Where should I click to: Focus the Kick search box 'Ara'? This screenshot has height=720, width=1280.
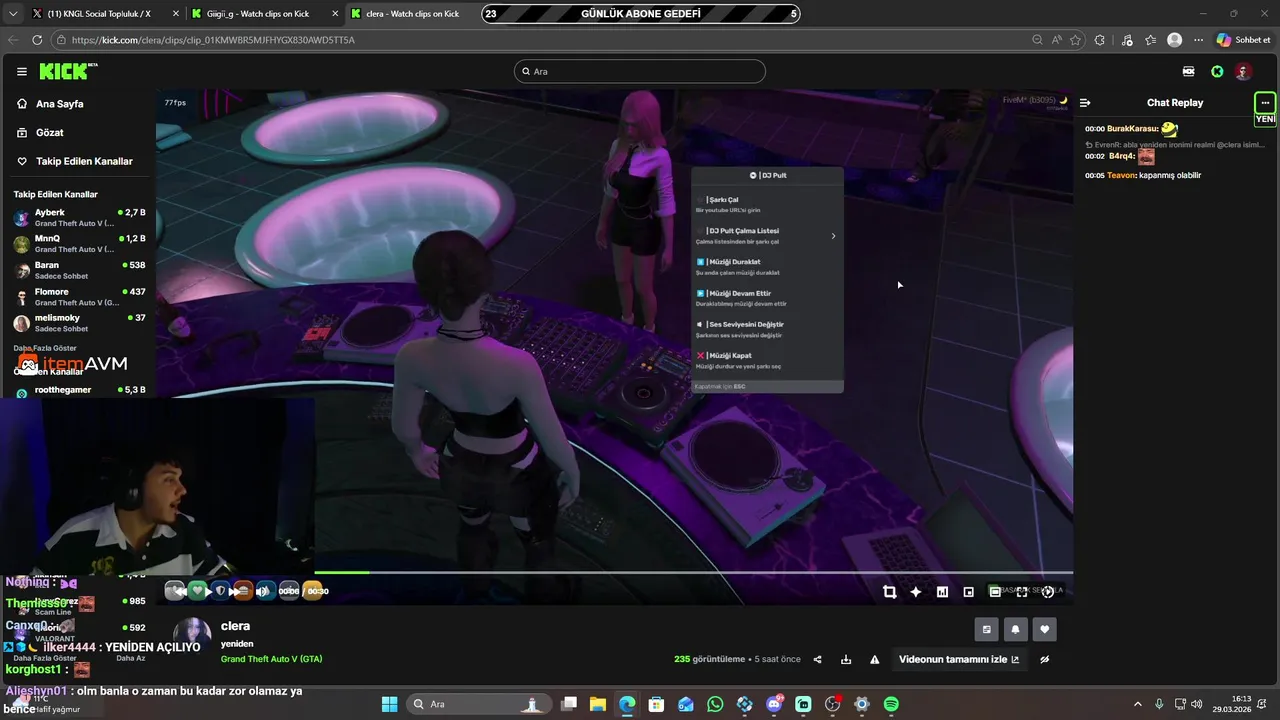click(x=640, y=71)
